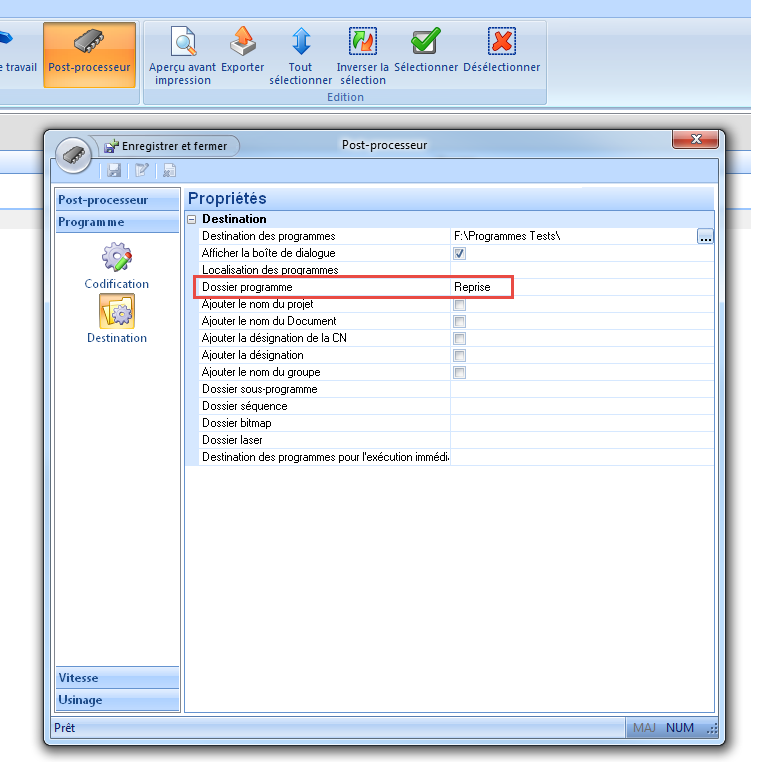The width and height of the screenshot is (766, 778).
Task: Open the Post-processeur sidebar section
Action: pyautogui.click(x=116, y=200)
